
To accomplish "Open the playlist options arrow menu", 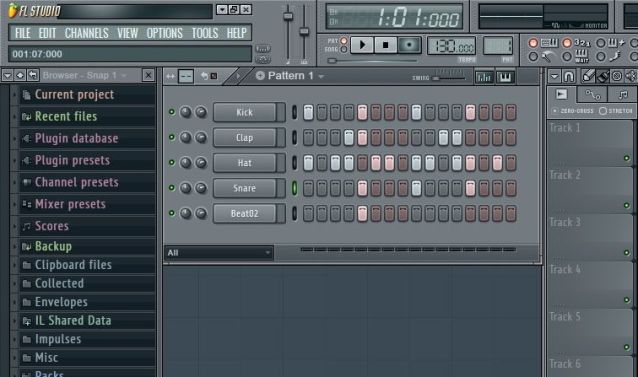I will click(x=554, y=76).
